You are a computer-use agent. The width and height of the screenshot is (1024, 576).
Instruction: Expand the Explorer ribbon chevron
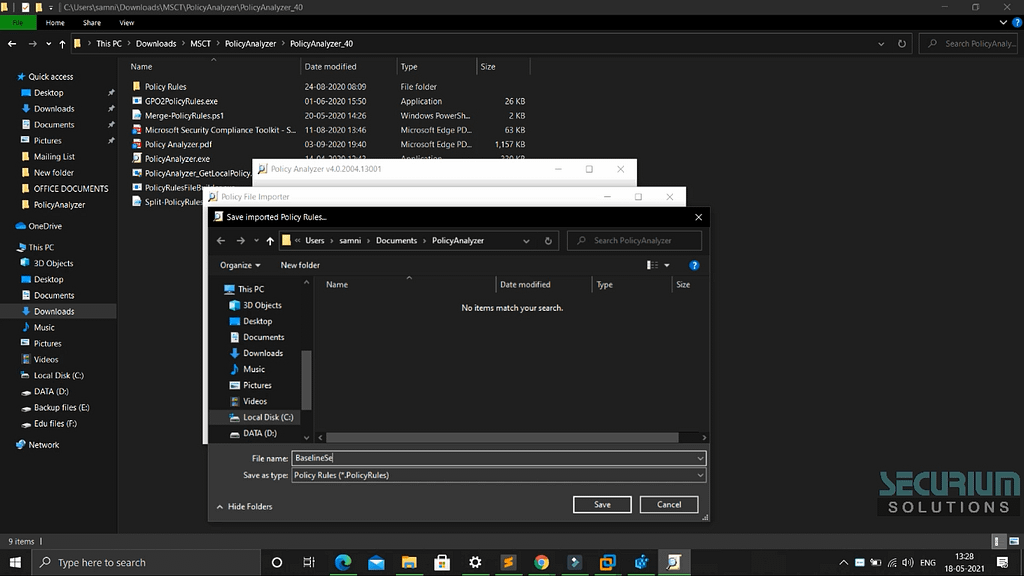[x=1003, y=23]
